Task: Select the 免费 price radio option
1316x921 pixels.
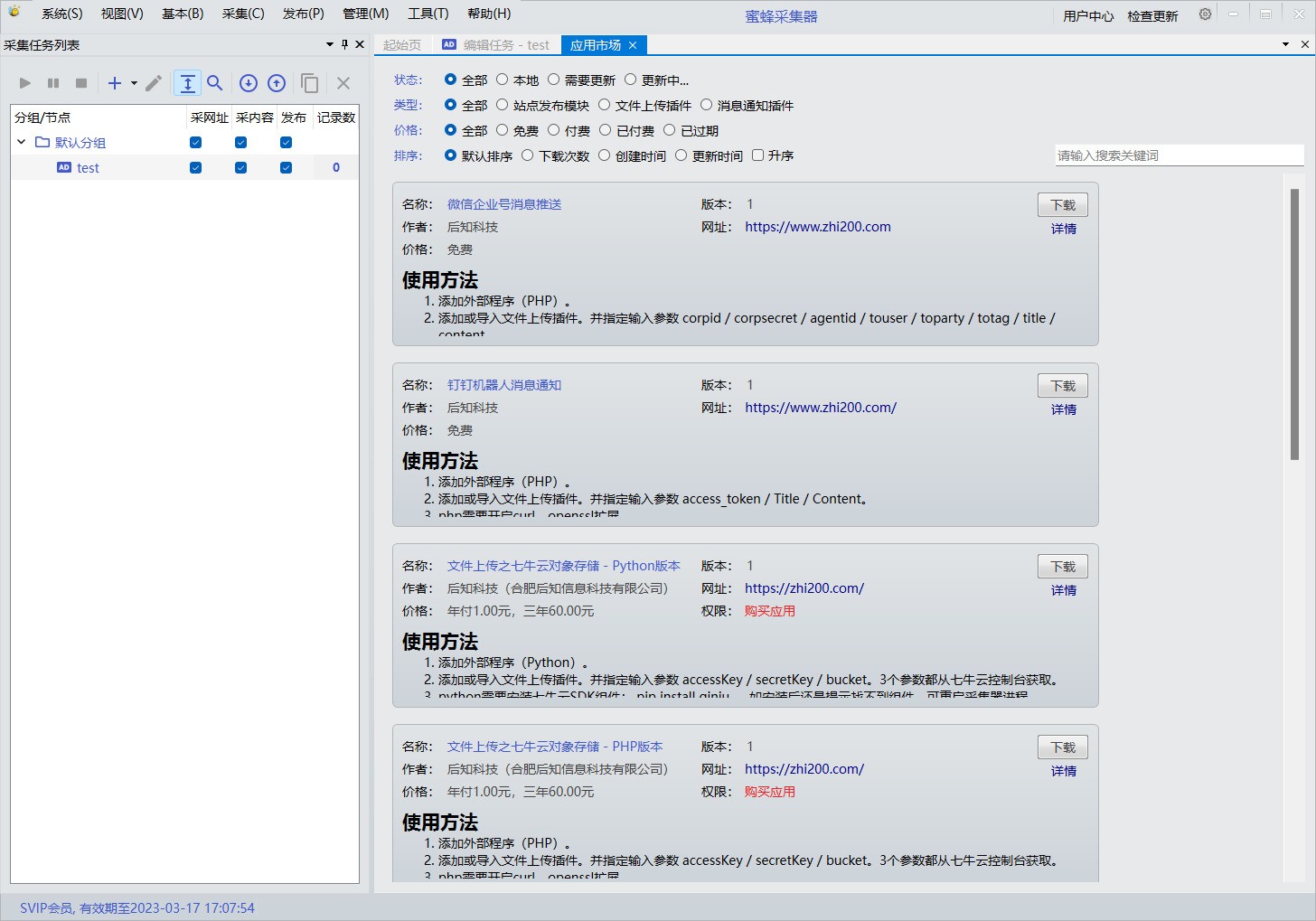Action: tap(518, 130)
